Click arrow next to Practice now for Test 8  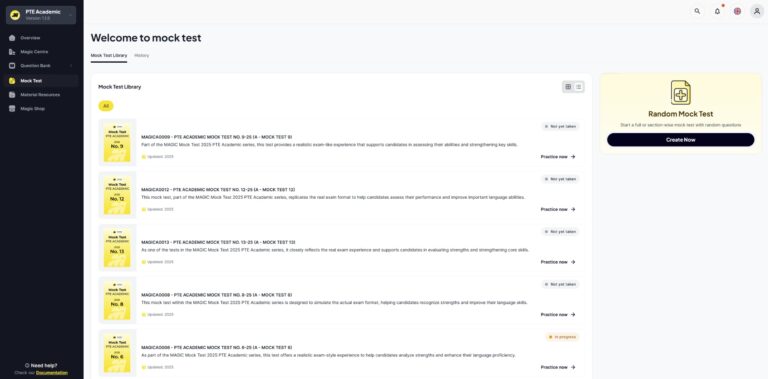click(573, 314)
